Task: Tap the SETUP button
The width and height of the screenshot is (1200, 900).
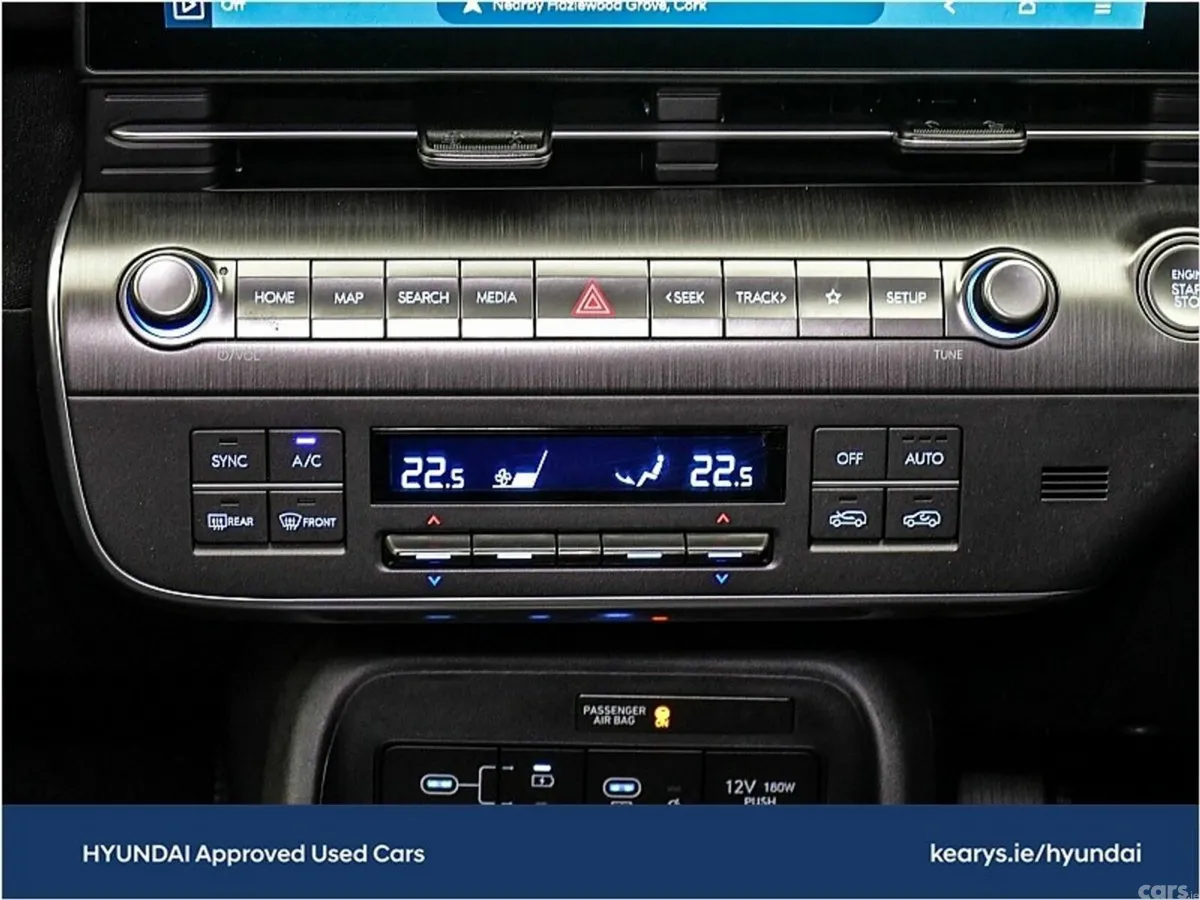Action: coord(906,298)
